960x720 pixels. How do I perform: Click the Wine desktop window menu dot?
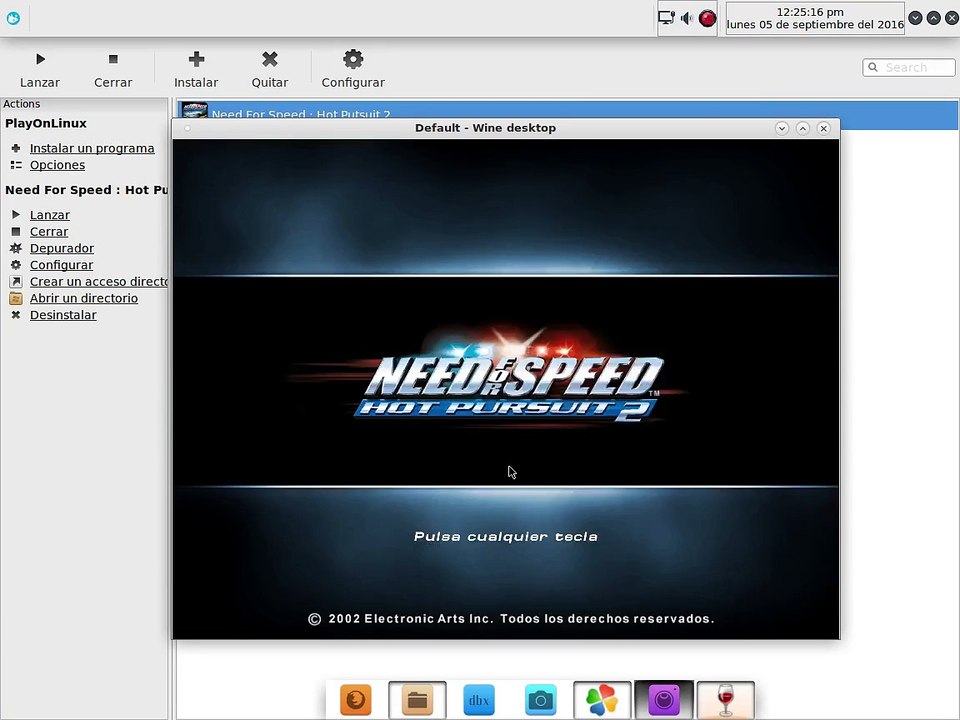click(187, 128)
